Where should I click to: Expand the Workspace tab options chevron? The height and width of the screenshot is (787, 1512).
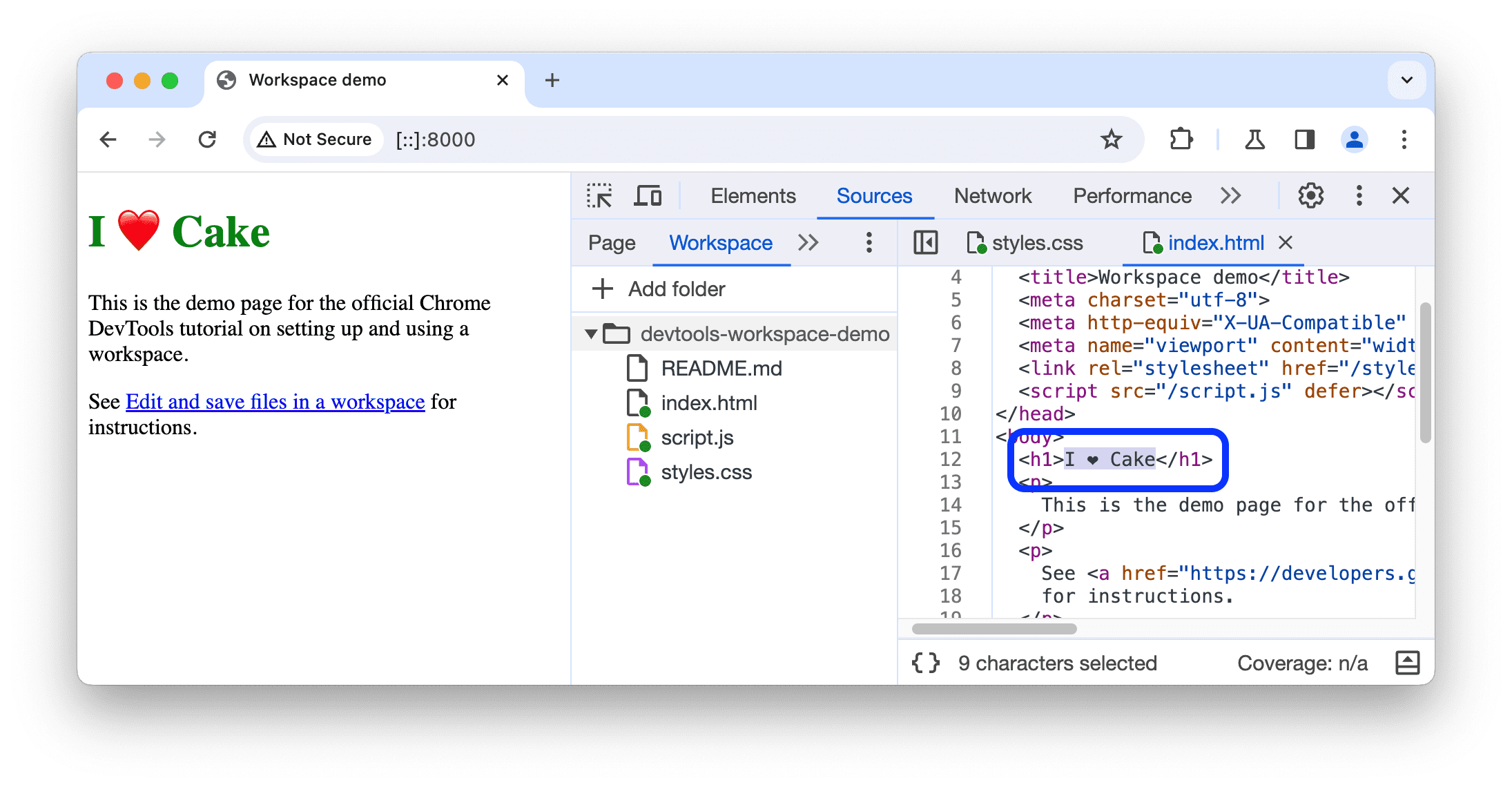point(811,243)
